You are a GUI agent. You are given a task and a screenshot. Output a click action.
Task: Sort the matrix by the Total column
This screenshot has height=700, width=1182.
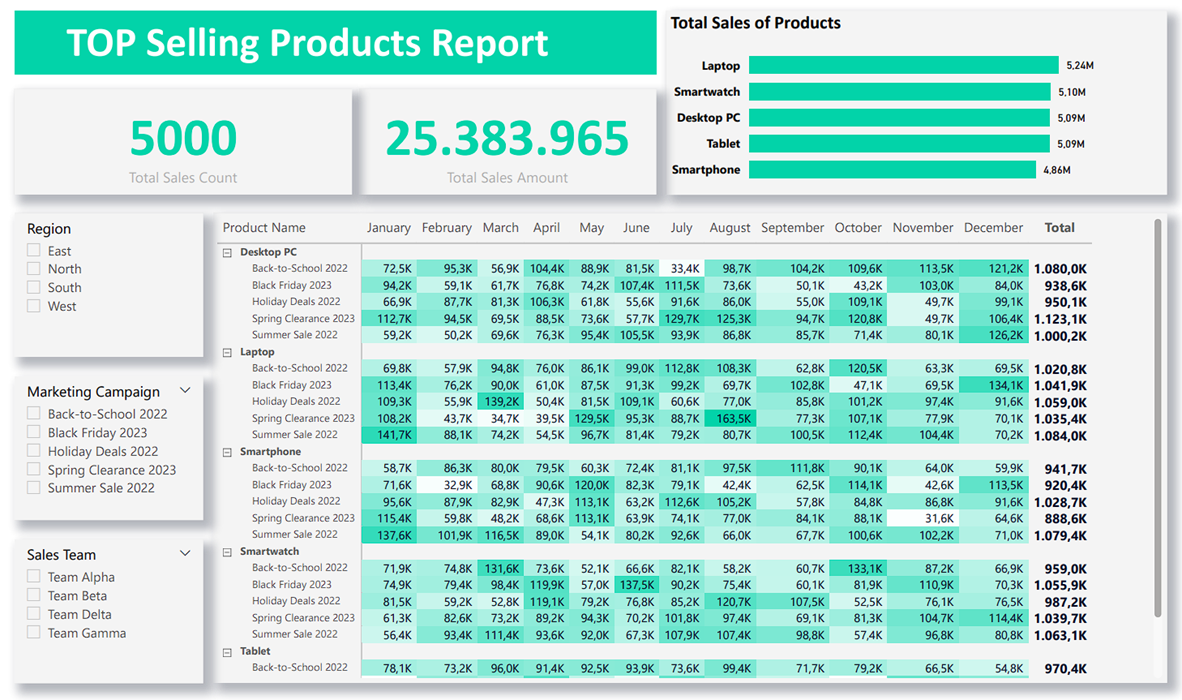point(1059,227)
